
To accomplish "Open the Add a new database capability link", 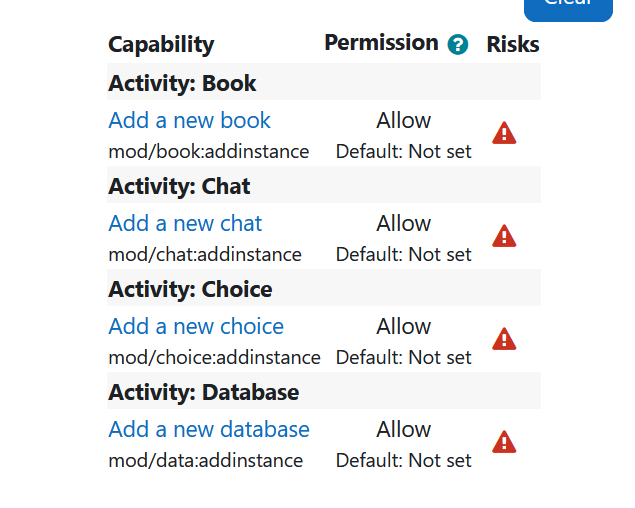I will (x=209, y=429).
